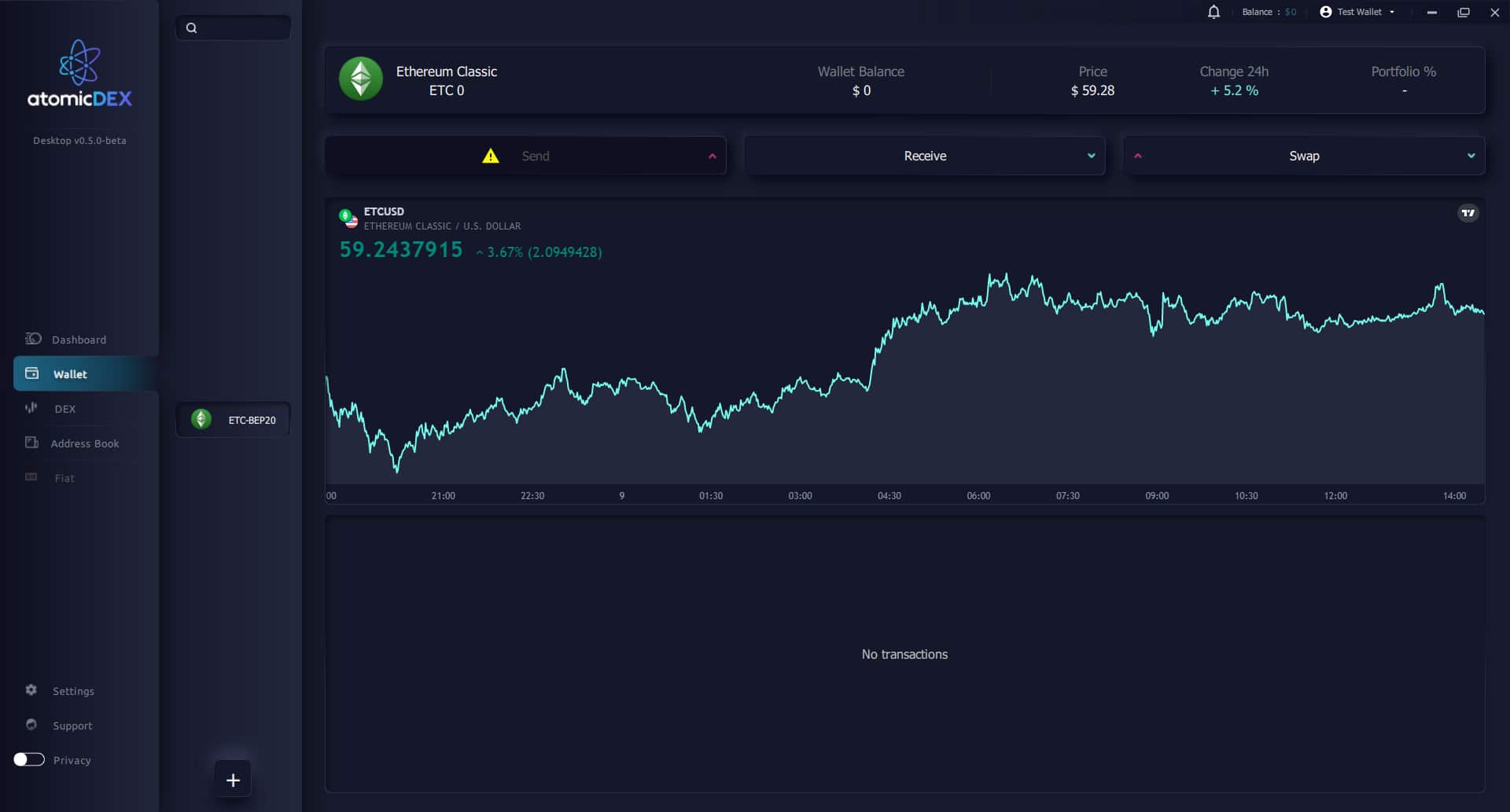Click the Portfolio % label
1510x812 pixels.
pos(1404,72)
